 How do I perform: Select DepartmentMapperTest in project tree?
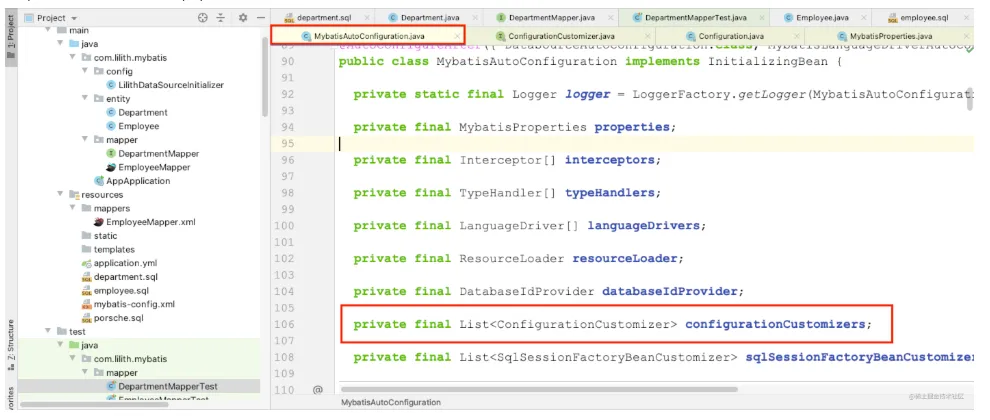click(x=168, y=386)
